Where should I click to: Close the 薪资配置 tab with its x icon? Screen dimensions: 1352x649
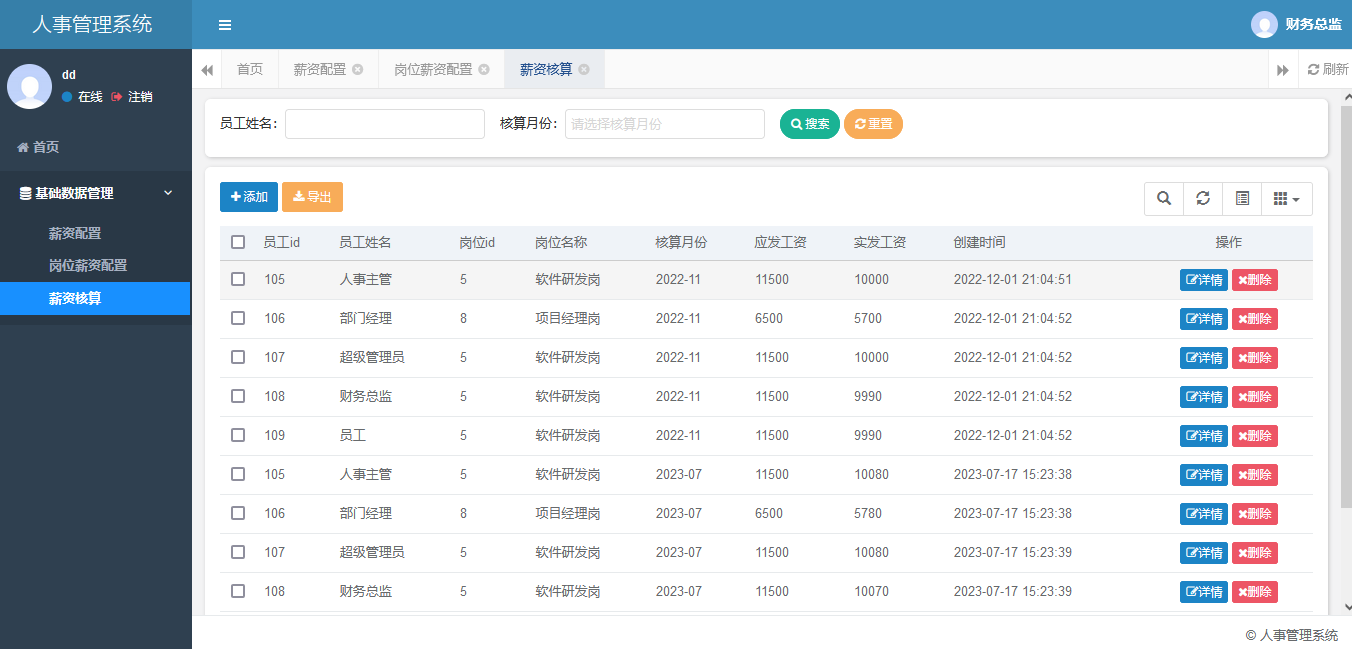pyautogui.click(x=358, y=70)
